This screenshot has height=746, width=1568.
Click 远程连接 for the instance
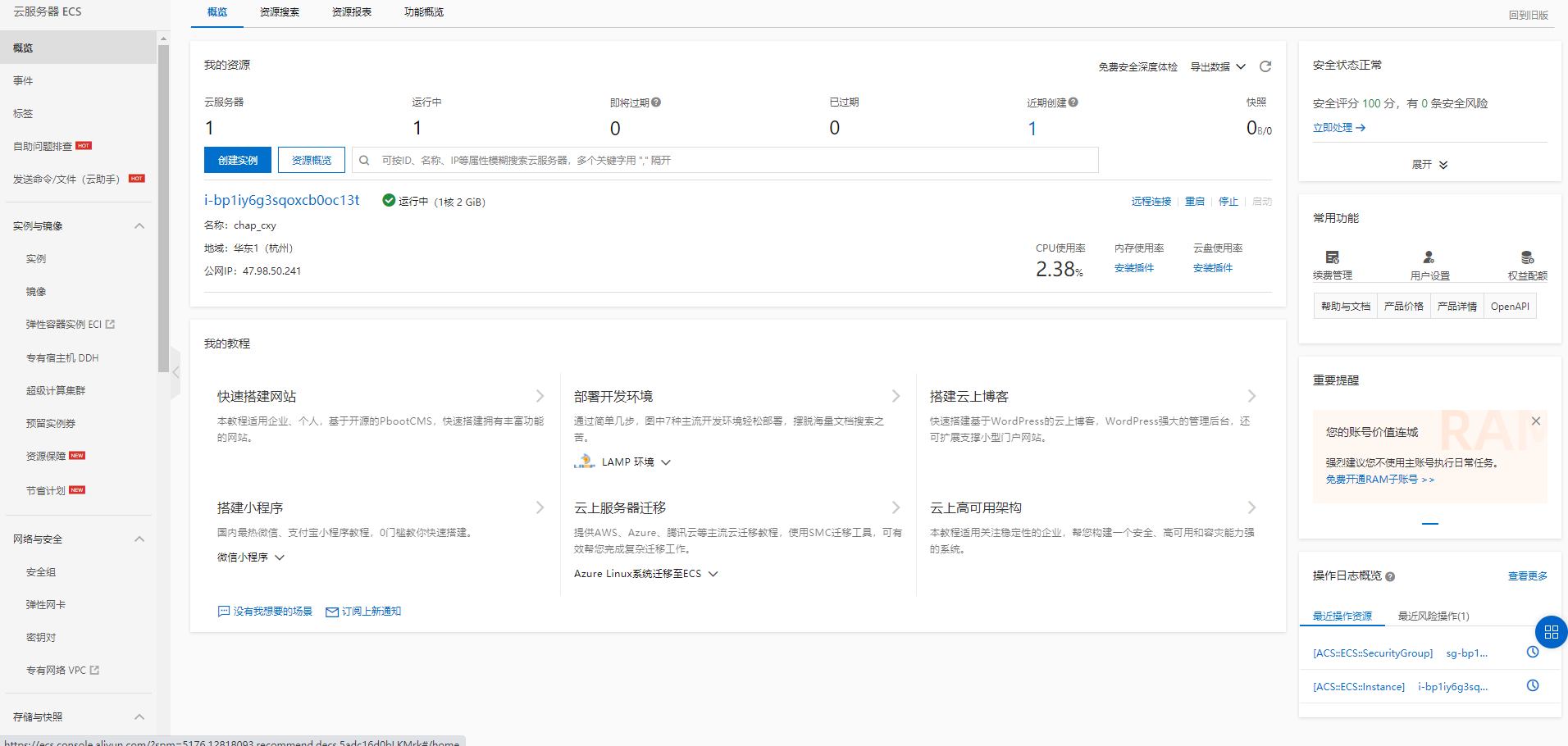tap(1151, 202)
